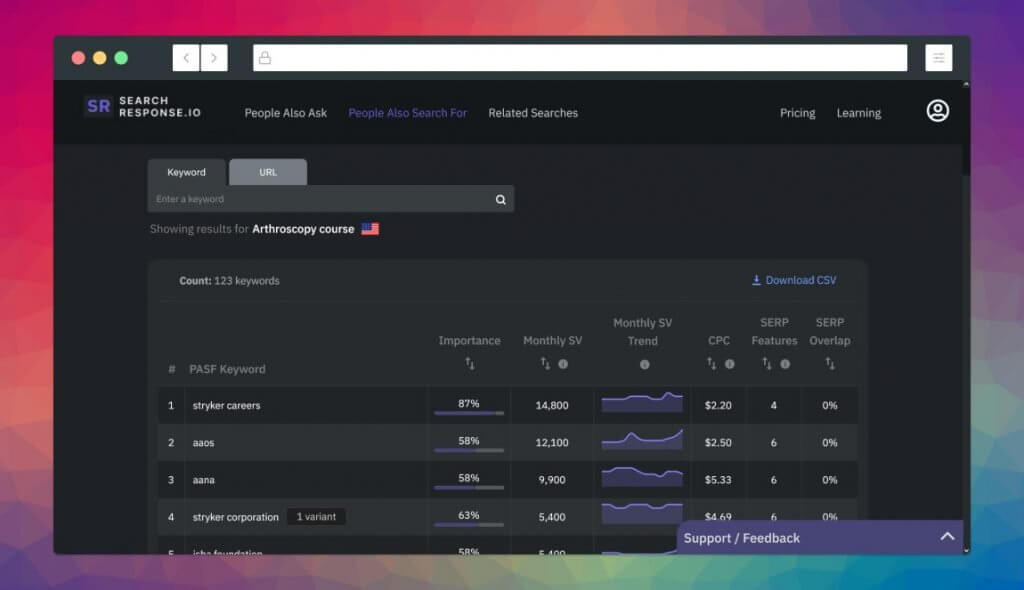The height and width of the screenshot is (590, 1024).
Task: Click the lock icon in the address bar
Action: pos(264,57)
